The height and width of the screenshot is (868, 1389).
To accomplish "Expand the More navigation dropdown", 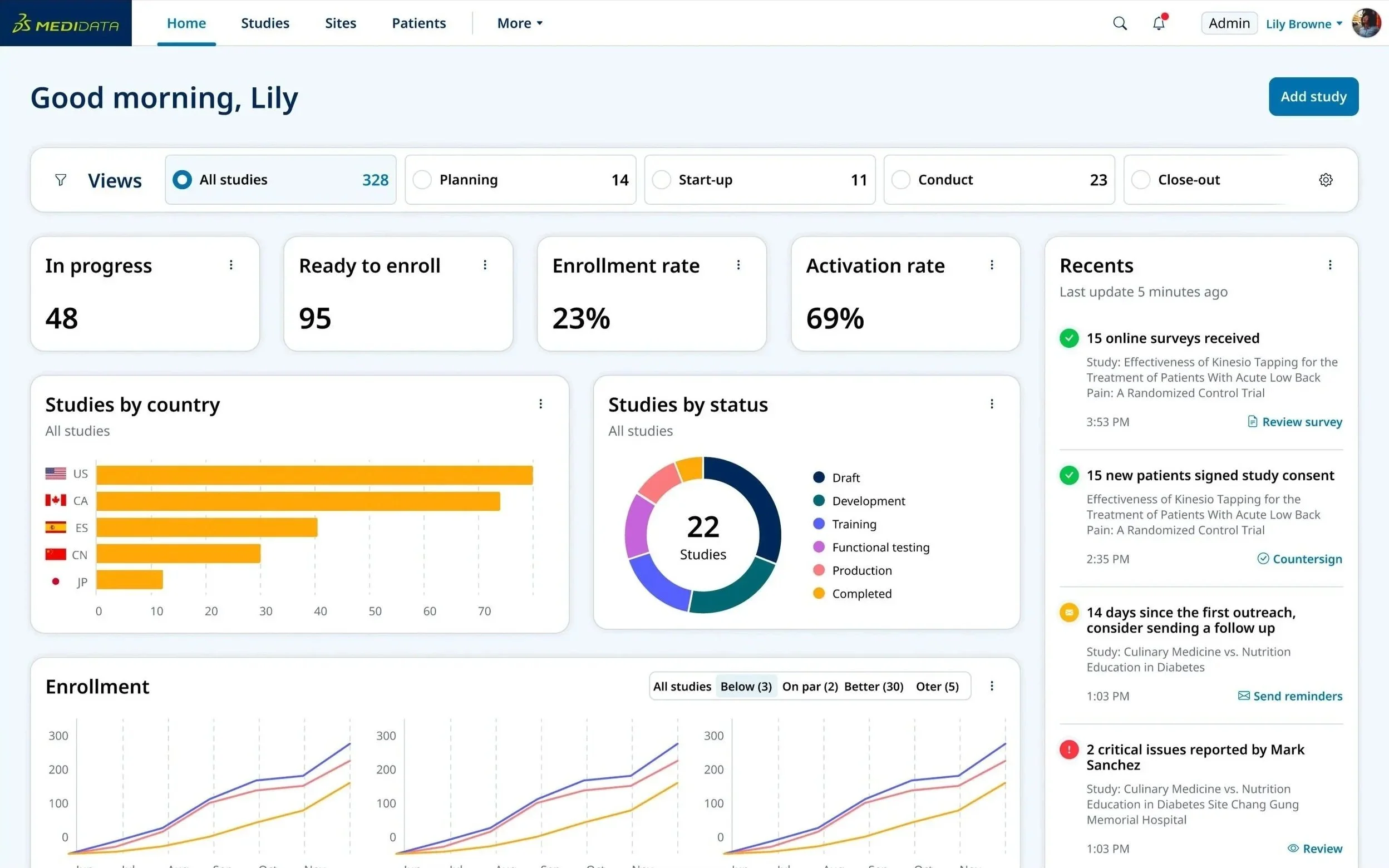I will coord(520,23).
